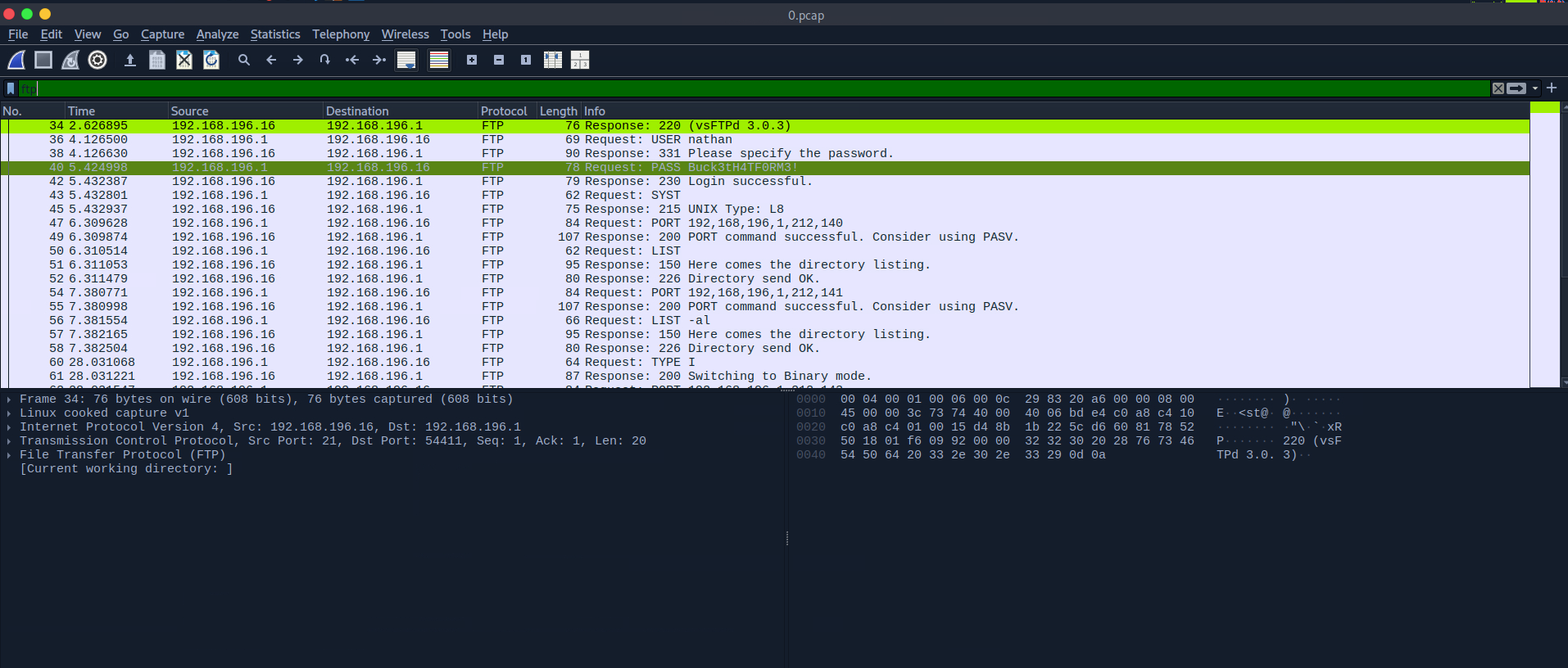Reload this capture file
This screenshot has width=1568, height=668.
211,60
